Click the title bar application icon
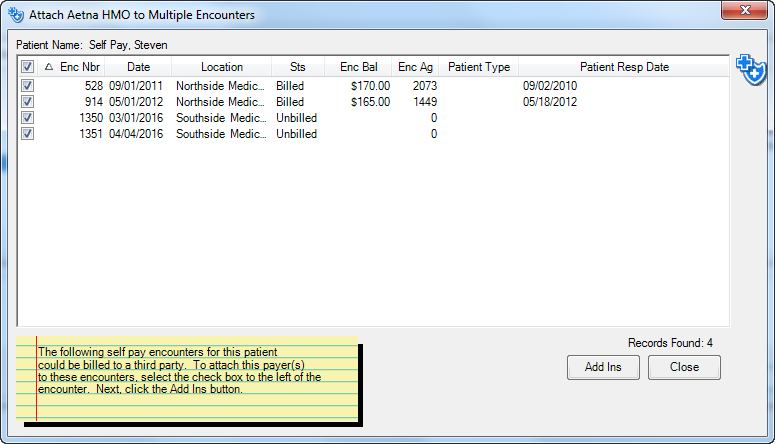This screenshot has width=775, height=444. tap(15, 15)
